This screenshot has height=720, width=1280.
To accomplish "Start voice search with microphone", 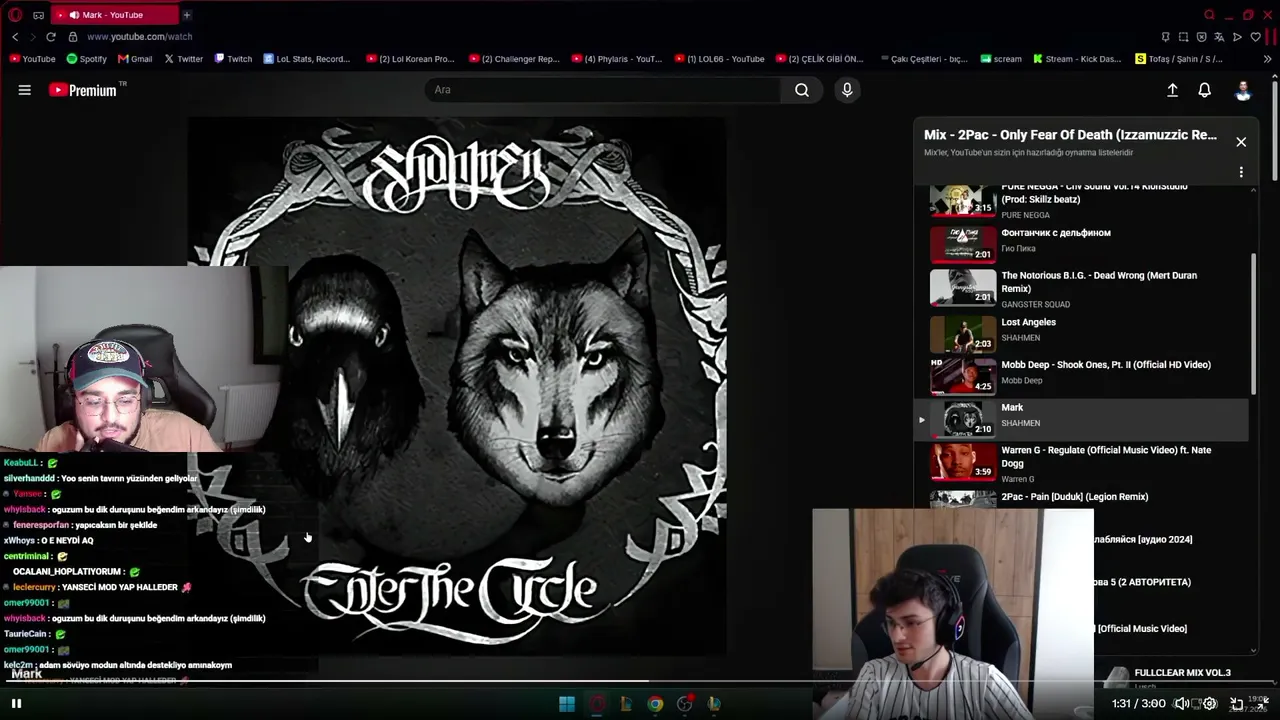I will point(847,90).
